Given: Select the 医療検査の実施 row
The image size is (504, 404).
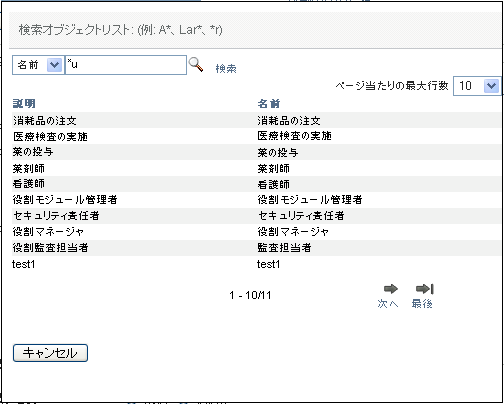Looking at the screenshot, I should [x=256, y=136].
